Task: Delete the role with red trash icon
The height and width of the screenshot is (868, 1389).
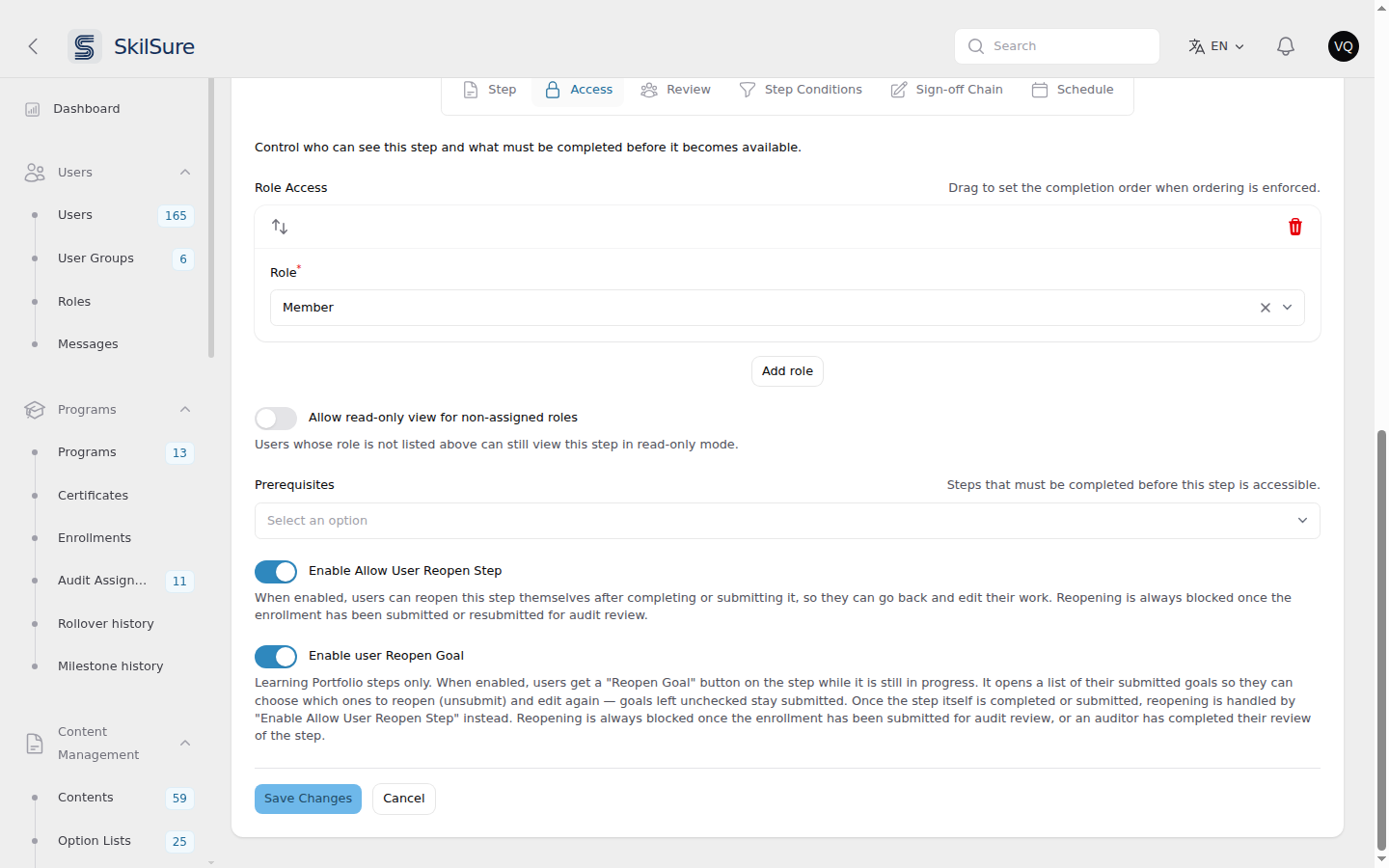Action: (1295, 227)
